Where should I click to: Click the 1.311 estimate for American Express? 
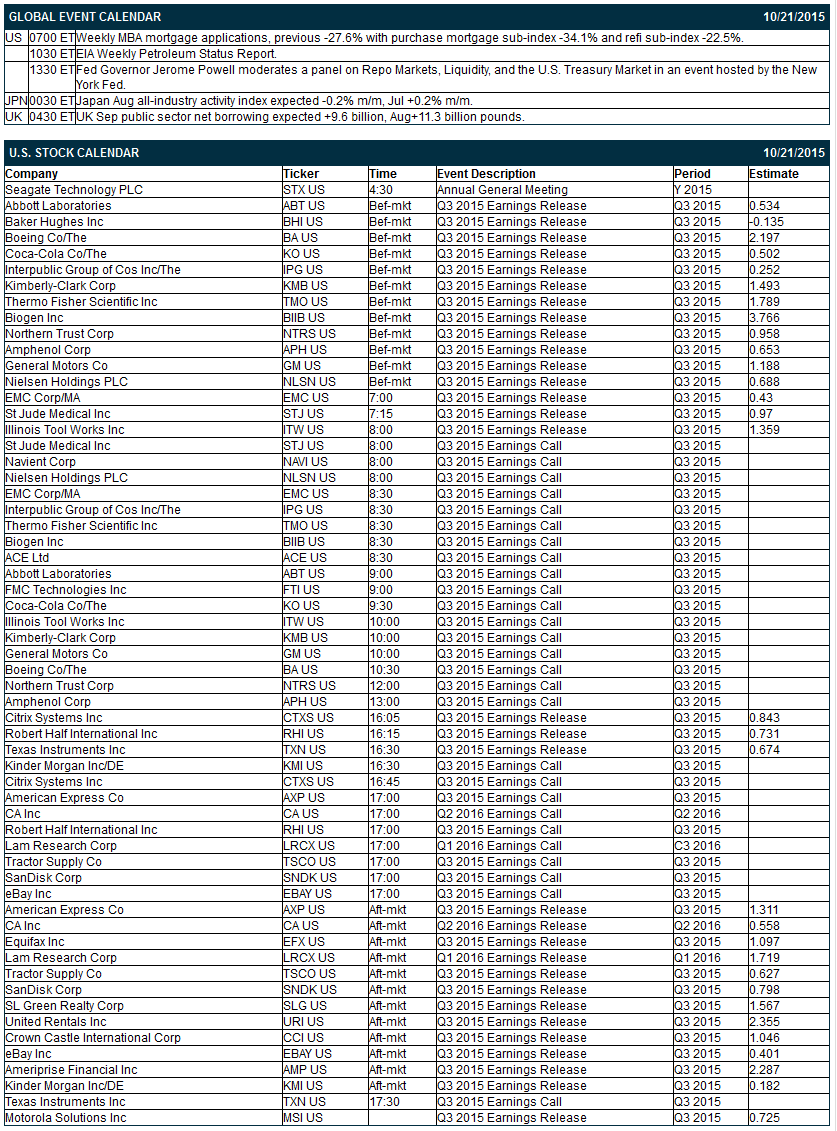click(x=764, y=910)
